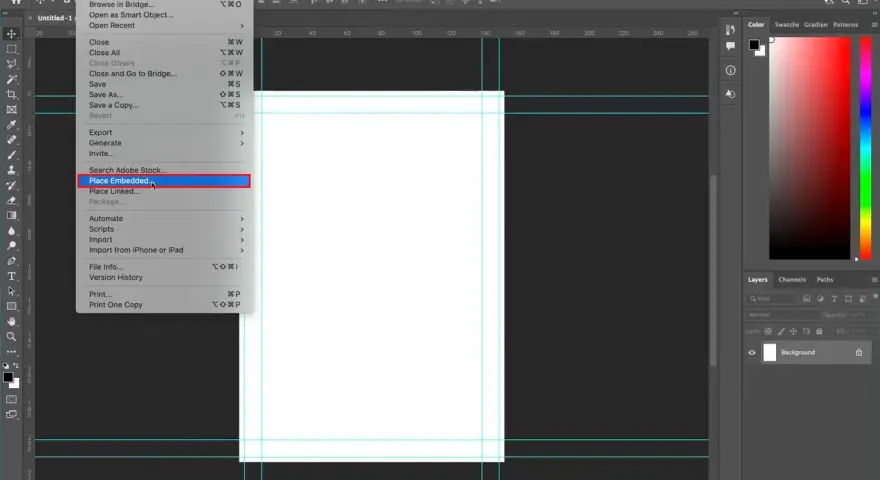The width and height of the screenshot is (880, 480).
Task: Toggle filter for pixel layers icon
Action: coord(806,299)
